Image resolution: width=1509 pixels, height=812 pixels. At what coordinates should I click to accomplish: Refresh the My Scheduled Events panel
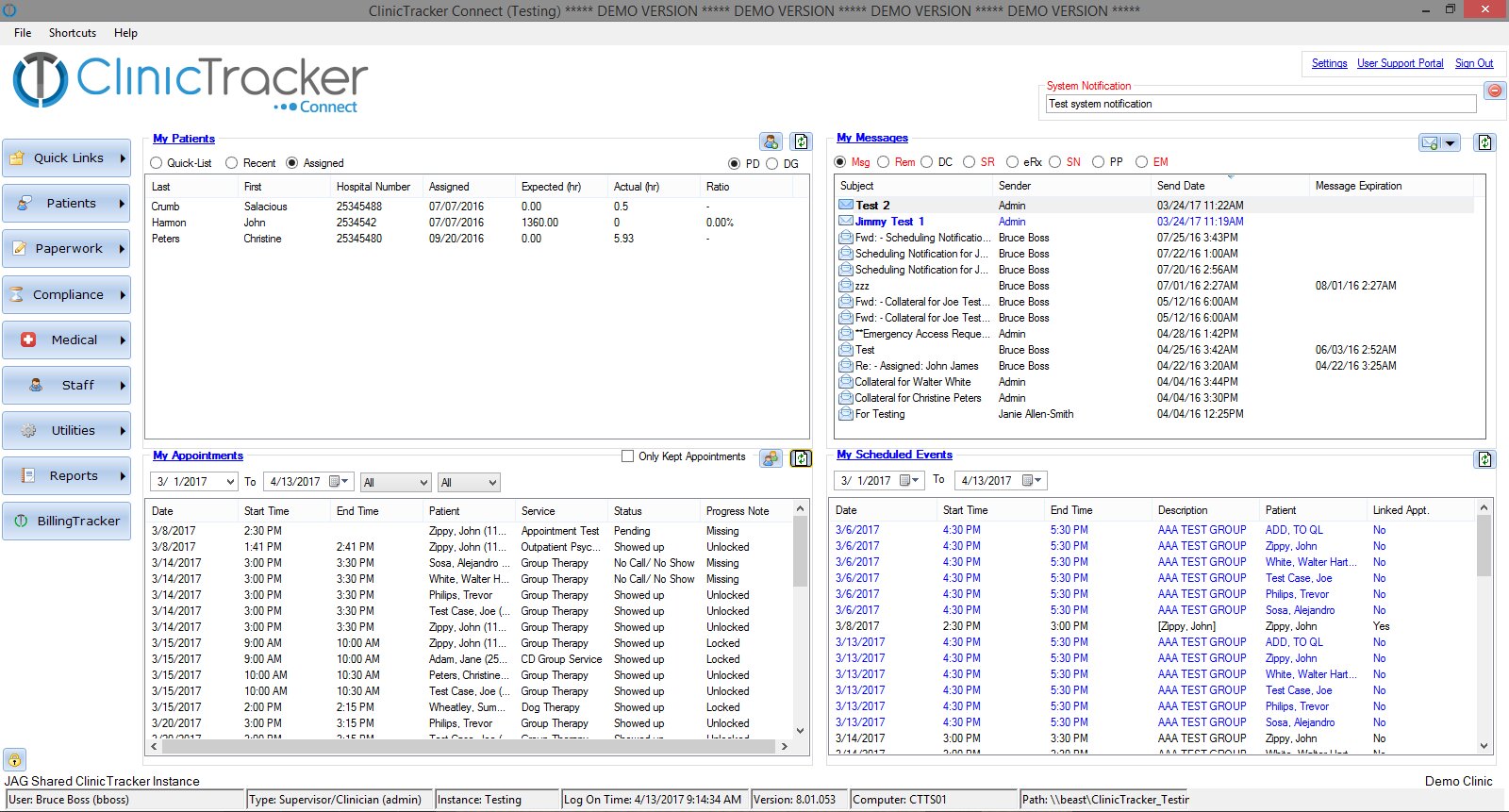coord(1484,459)
